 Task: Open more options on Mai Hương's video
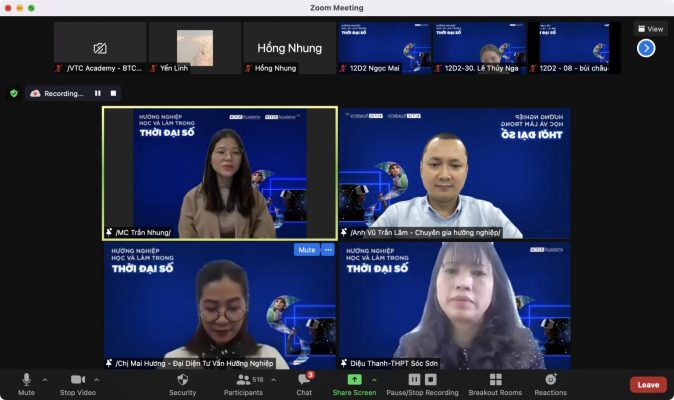pyautogui.click(x=327, y=250)
